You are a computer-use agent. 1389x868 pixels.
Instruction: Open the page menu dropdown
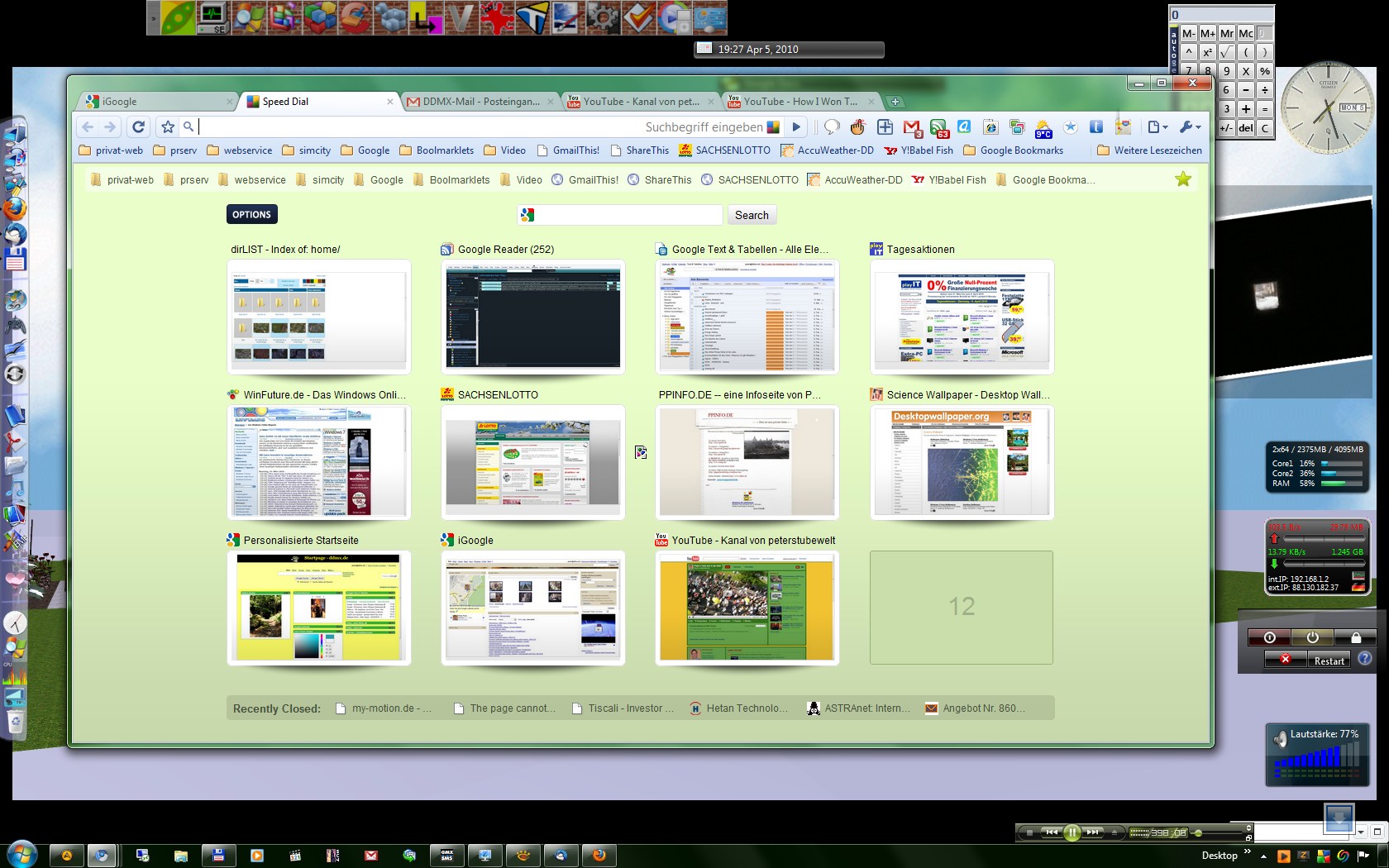pos(1157,126)
